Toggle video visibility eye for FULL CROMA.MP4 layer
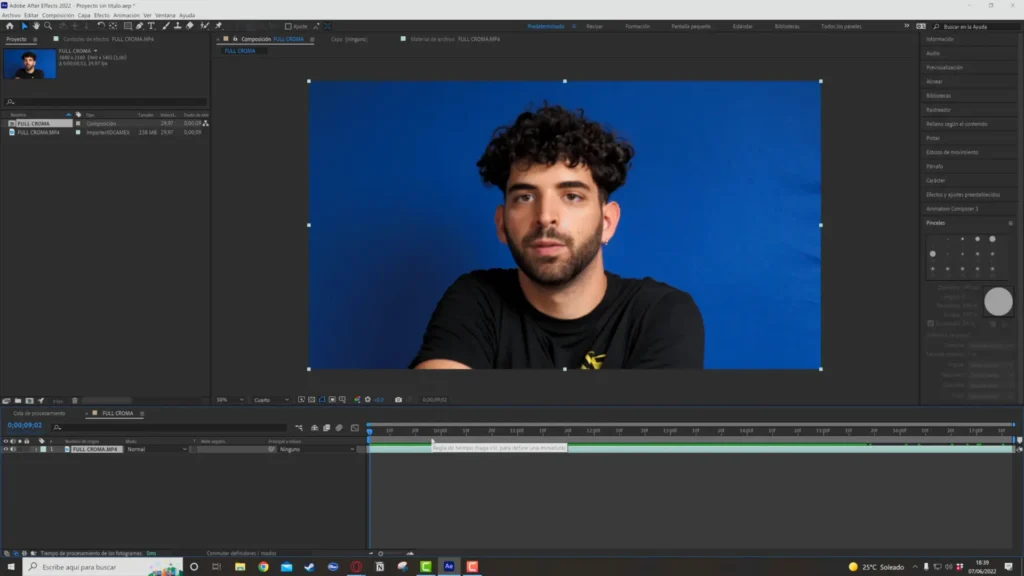Image resolution: width=1024 pixels, height=576 pixels. click(6, 450)
